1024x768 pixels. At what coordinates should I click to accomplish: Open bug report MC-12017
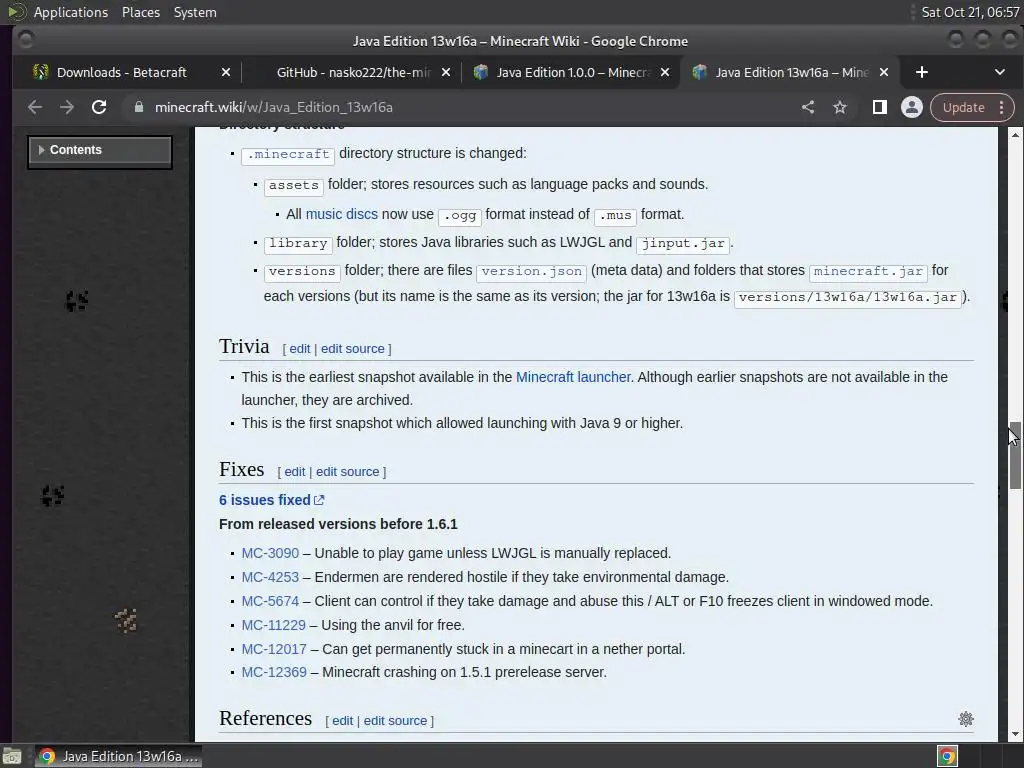(274, 649)
